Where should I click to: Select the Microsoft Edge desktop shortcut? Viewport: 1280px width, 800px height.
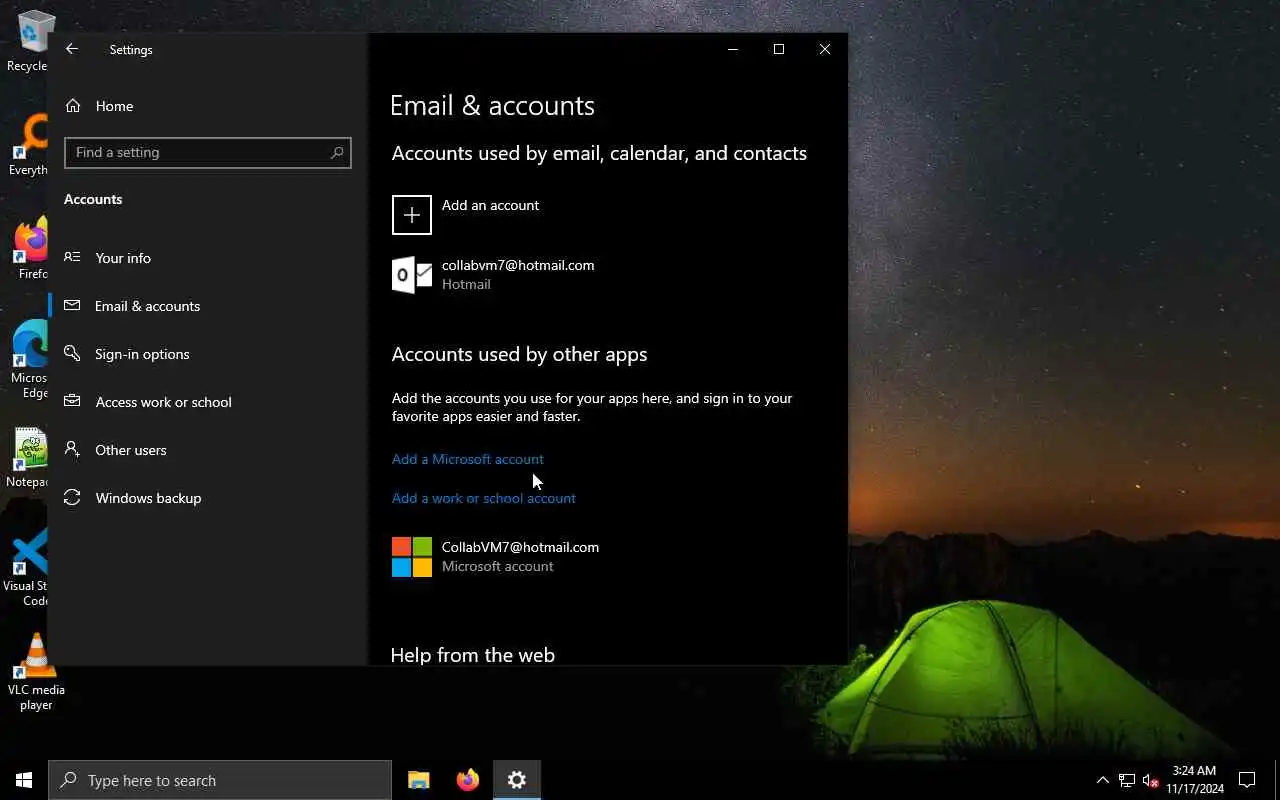[x=29, y=360]
